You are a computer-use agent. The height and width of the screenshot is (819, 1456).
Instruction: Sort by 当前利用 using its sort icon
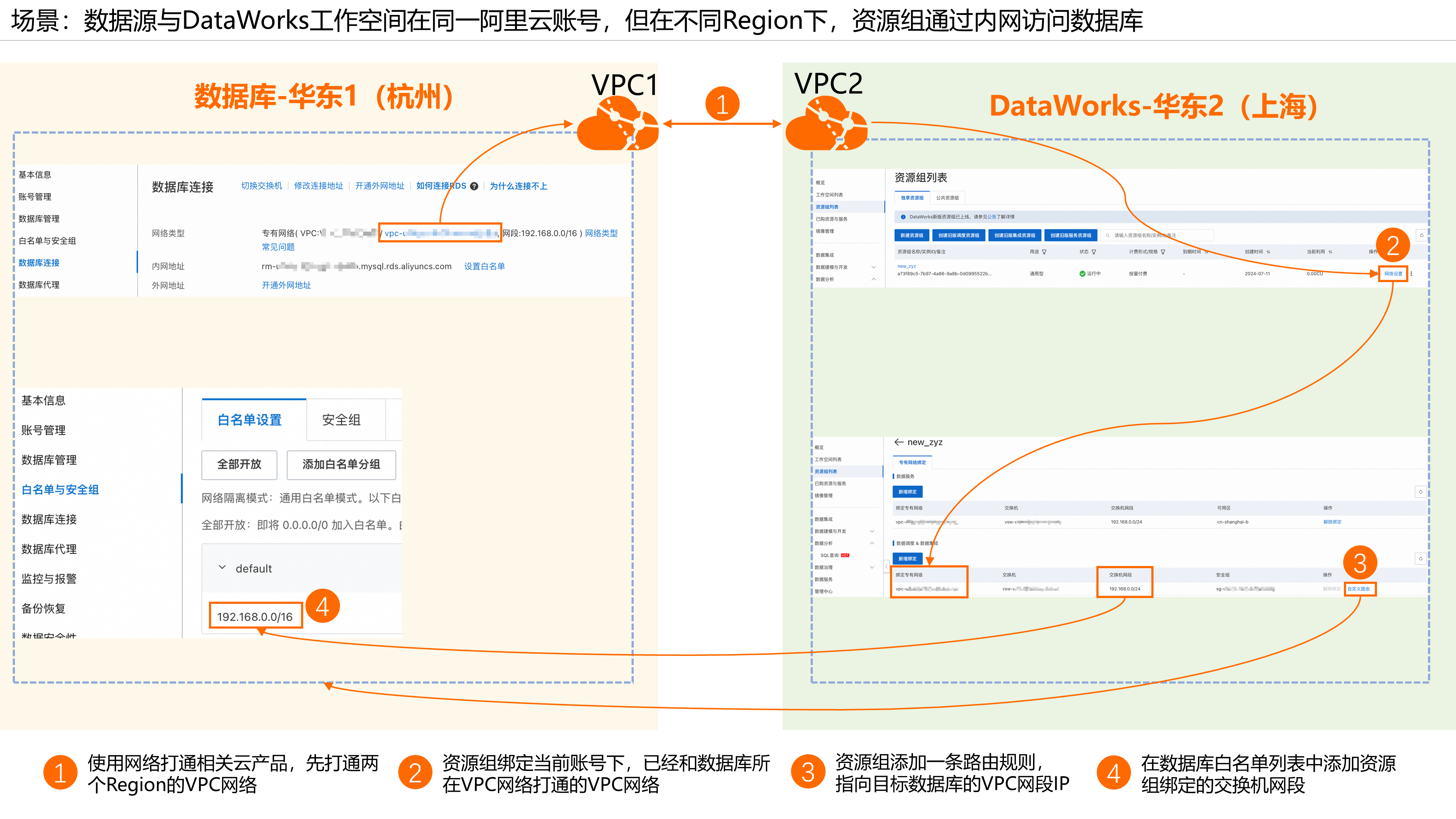click(x=1330, y=252)
